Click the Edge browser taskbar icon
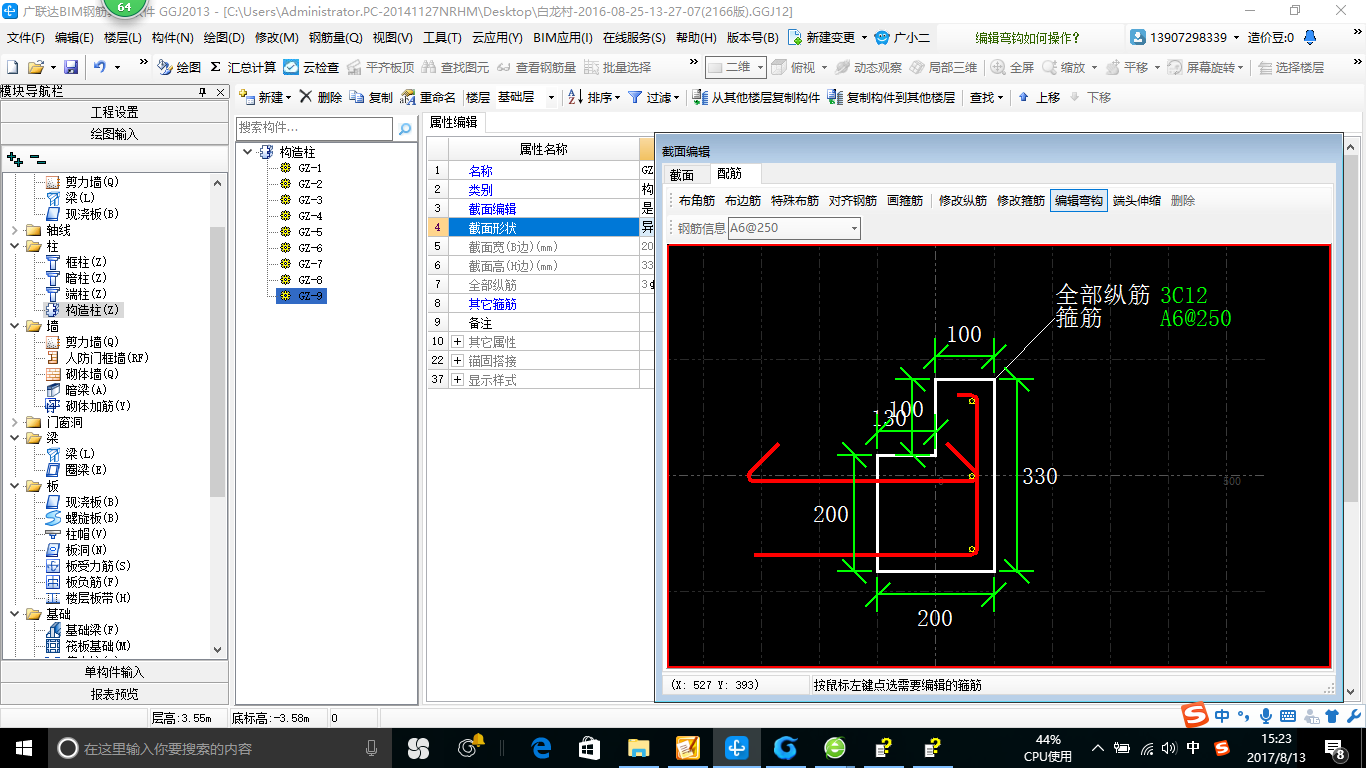The width and height of the screenshot is (1366, 768). [x=542, y=748]
